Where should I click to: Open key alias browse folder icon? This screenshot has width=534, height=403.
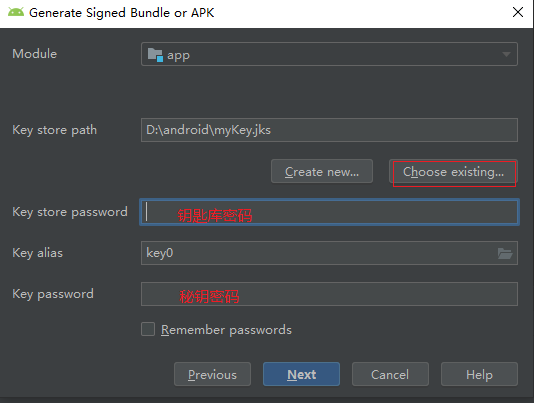point(505,253)
